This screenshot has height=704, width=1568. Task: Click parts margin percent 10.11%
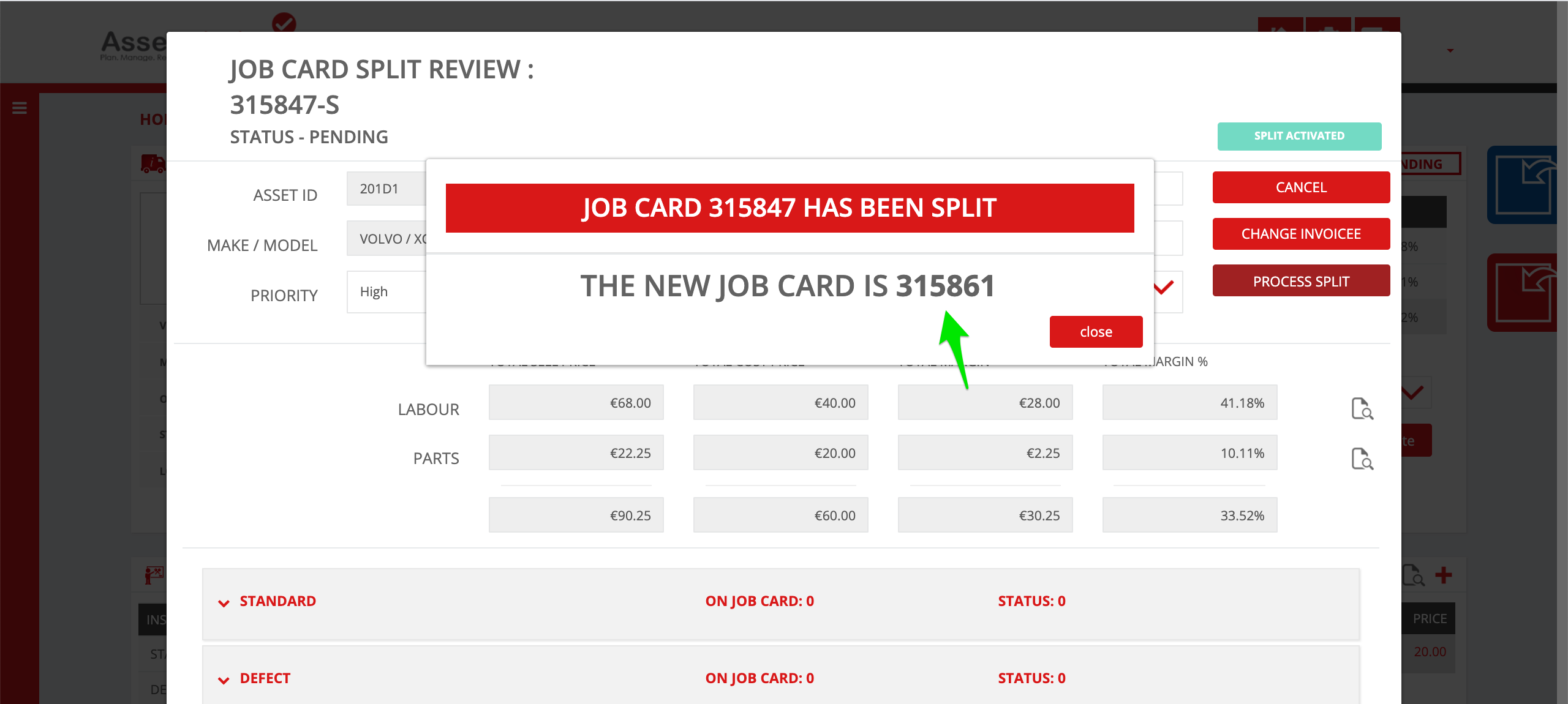click(1190, 452)
